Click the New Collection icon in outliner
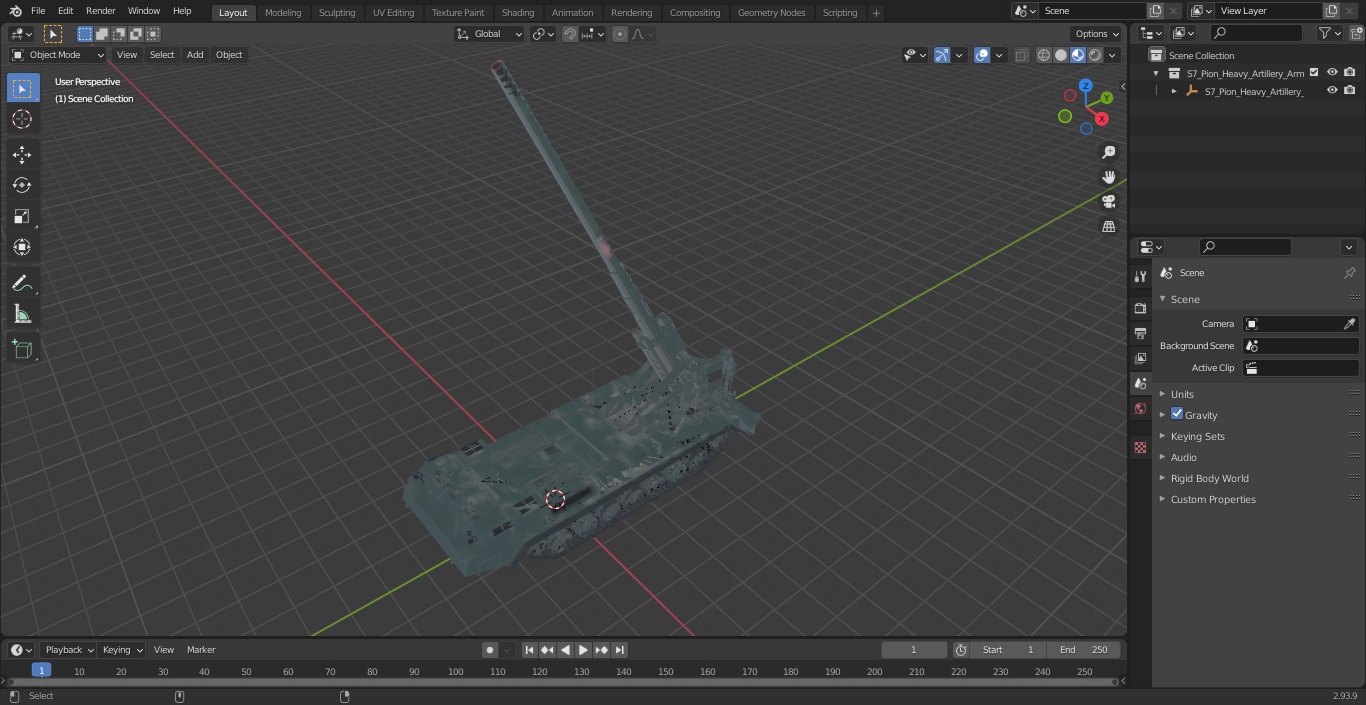This screenshot has height=705, width=1366. [x=1356, y=33]
